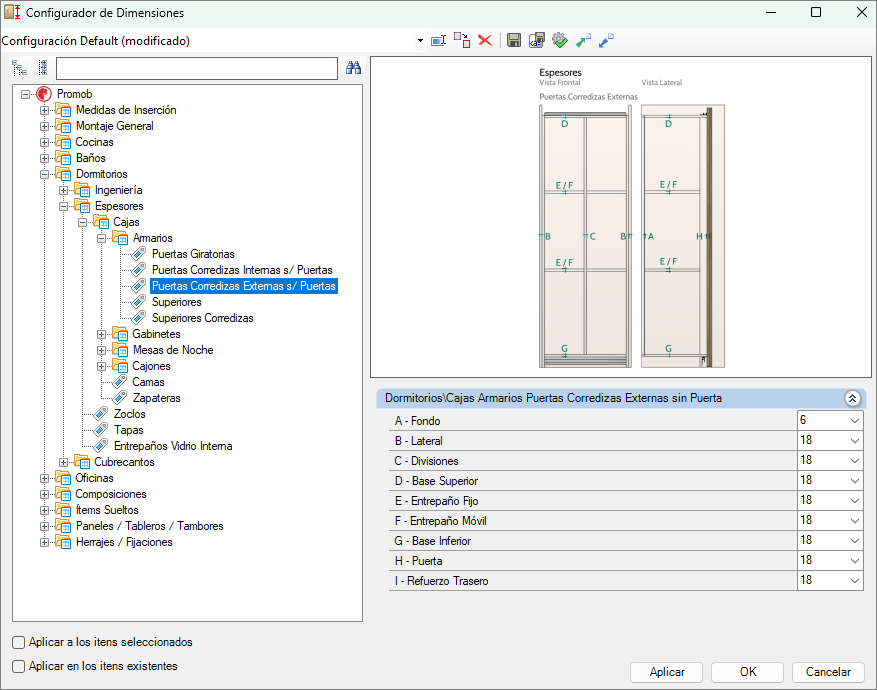877x690 pixels.
Task: Click the Cancelar button
Action: click(828, 672)
